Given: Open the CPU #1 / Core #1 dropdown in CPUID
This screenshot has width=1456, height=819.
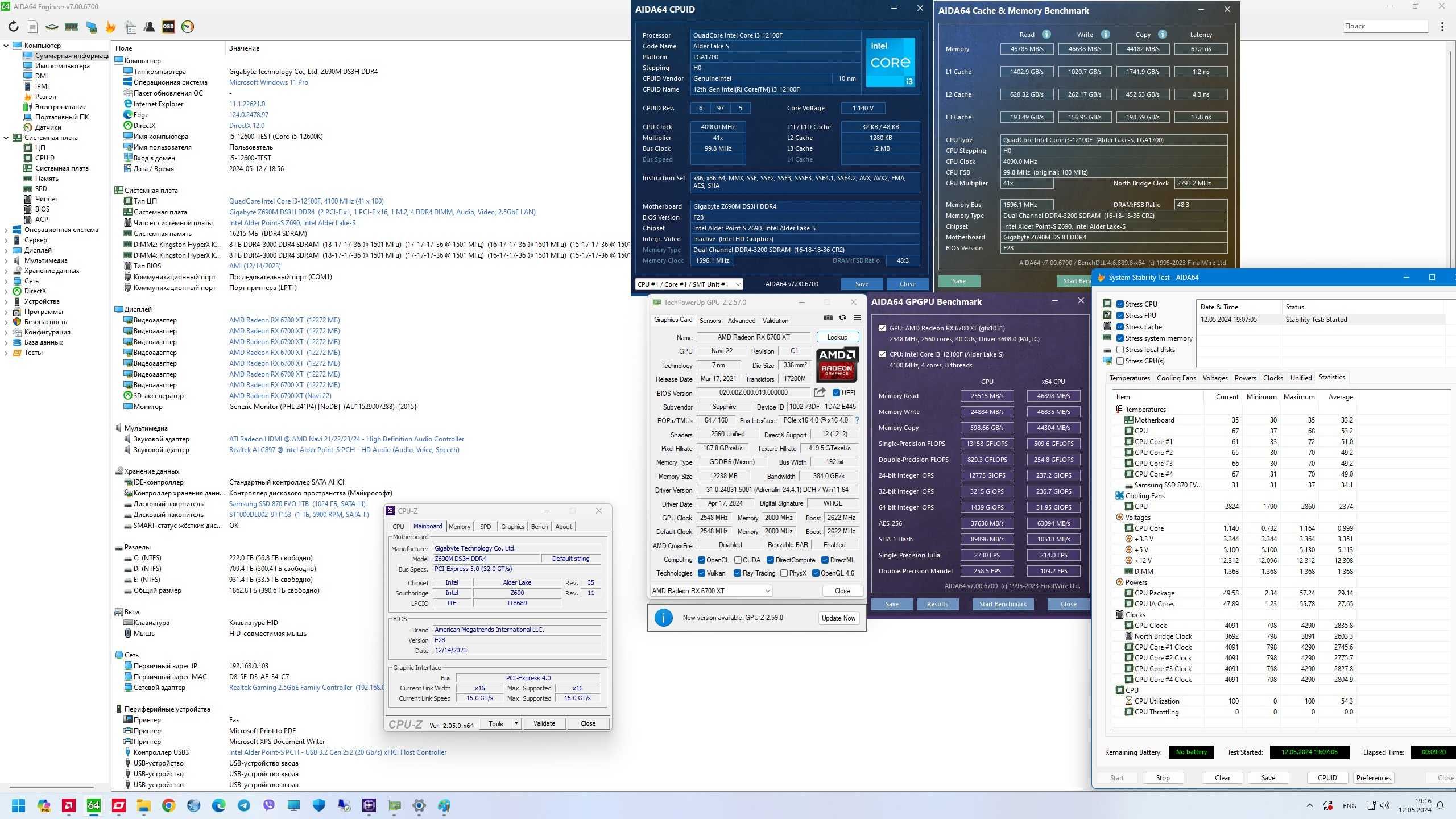Looking at the screenshot, I should click(689, 284).
